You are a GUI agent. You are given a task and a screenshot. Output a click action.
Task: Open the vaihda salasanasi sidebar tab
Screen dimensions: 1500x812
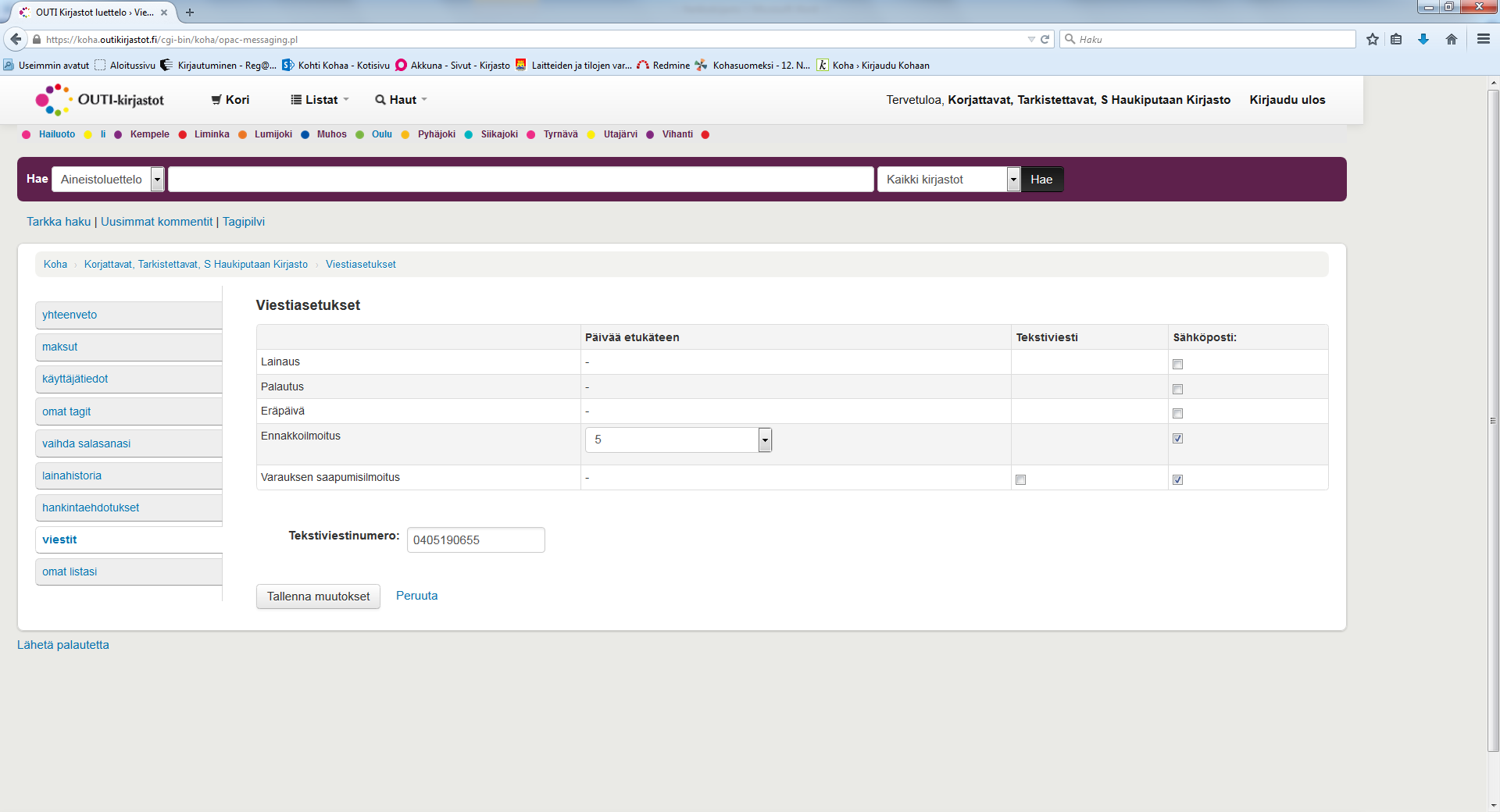click(129, 443)
